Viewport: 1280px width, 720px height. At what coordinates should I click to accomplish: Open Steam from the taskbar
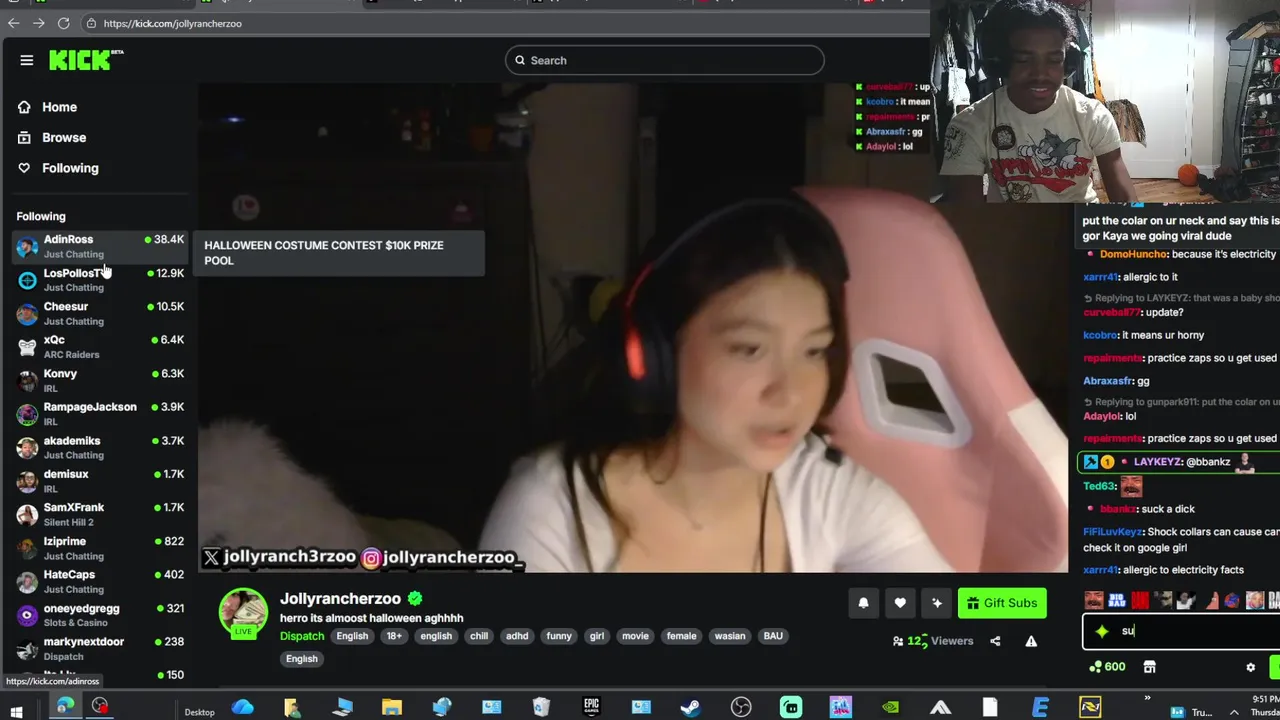click(x=690, y=708)
